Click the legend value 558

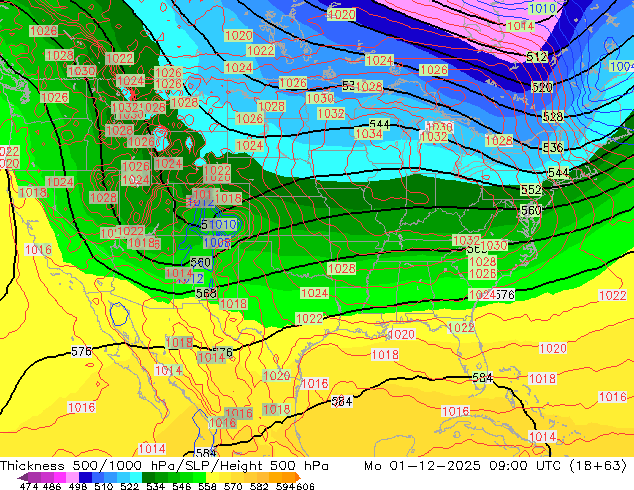(x=207, y=486)
